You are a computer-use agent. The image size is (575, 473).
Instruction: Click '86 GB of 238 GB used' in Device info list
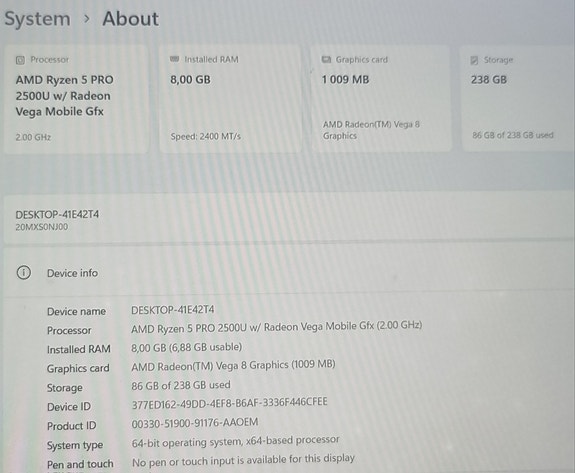click(181, 385)
